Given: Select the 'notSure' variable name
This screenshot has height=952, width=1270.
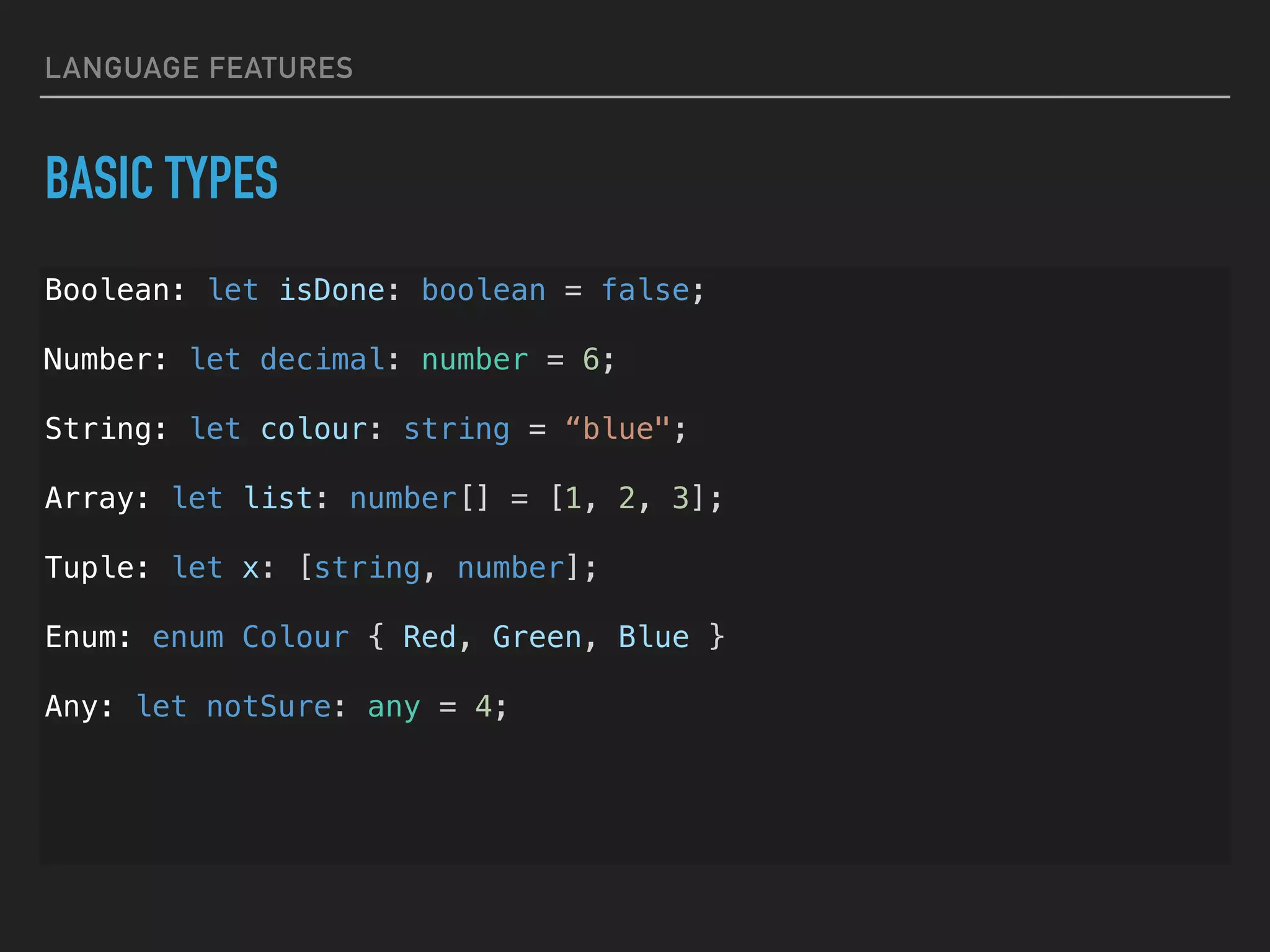Looking at the screenshot, I should tap(269, 707).
